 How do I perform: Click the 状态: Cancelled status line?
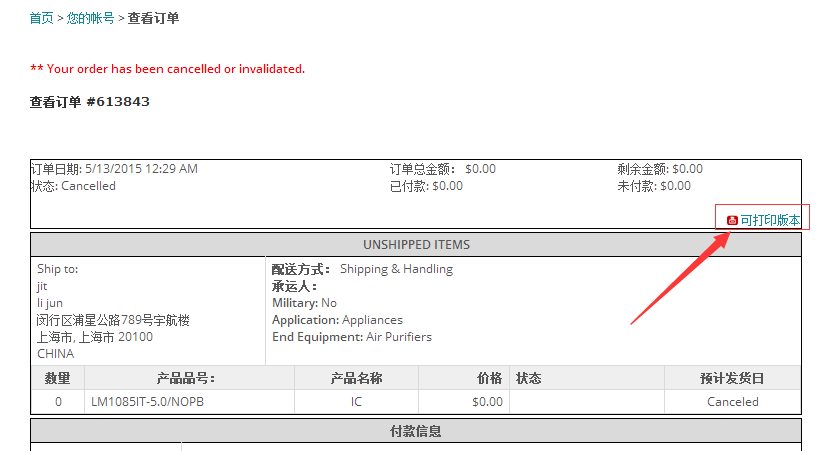(73, 186)
